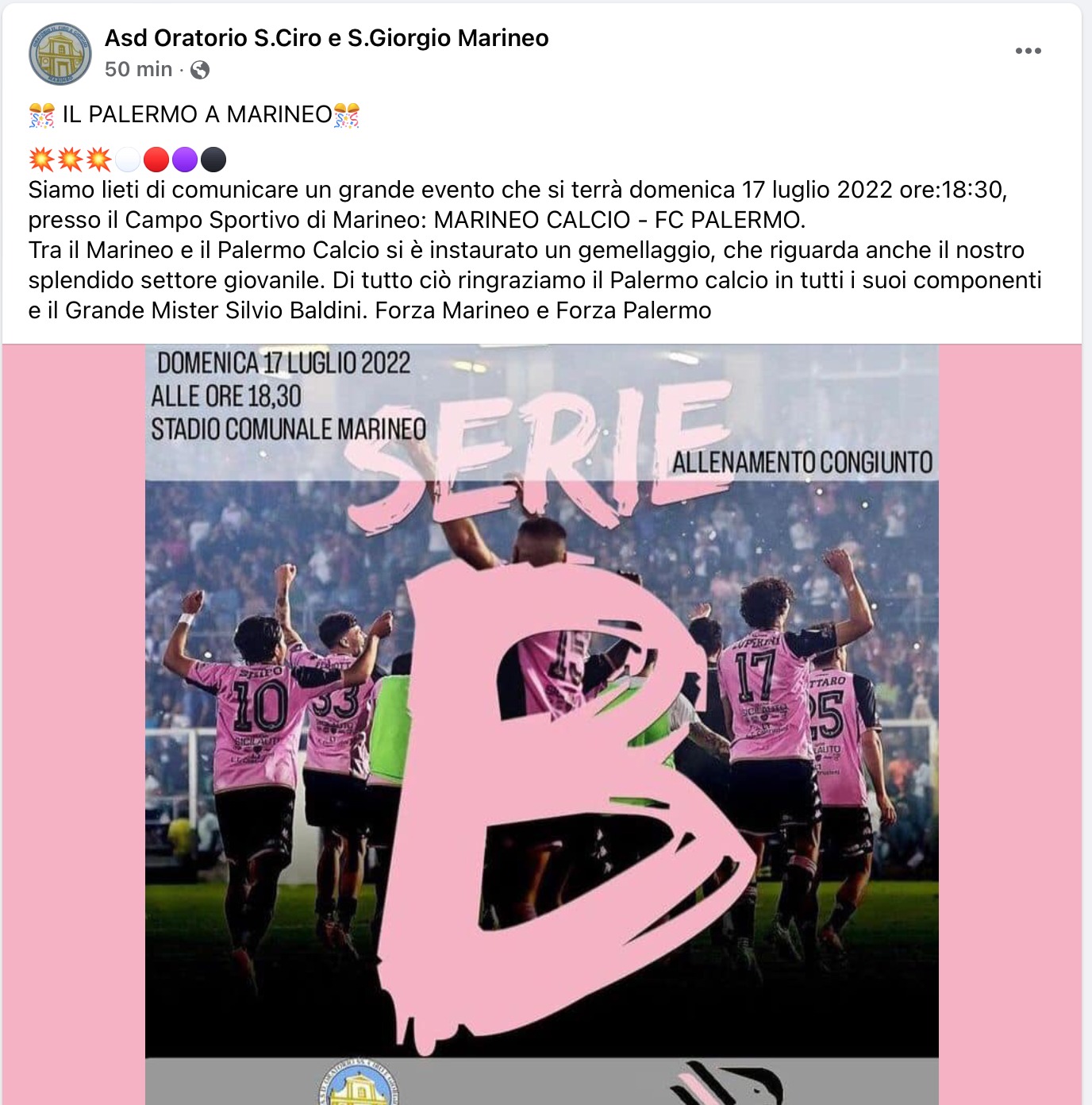Click the Palermo eagle logo on poster
This screenshot has width=1092, height=1105.
[726, 1084]
